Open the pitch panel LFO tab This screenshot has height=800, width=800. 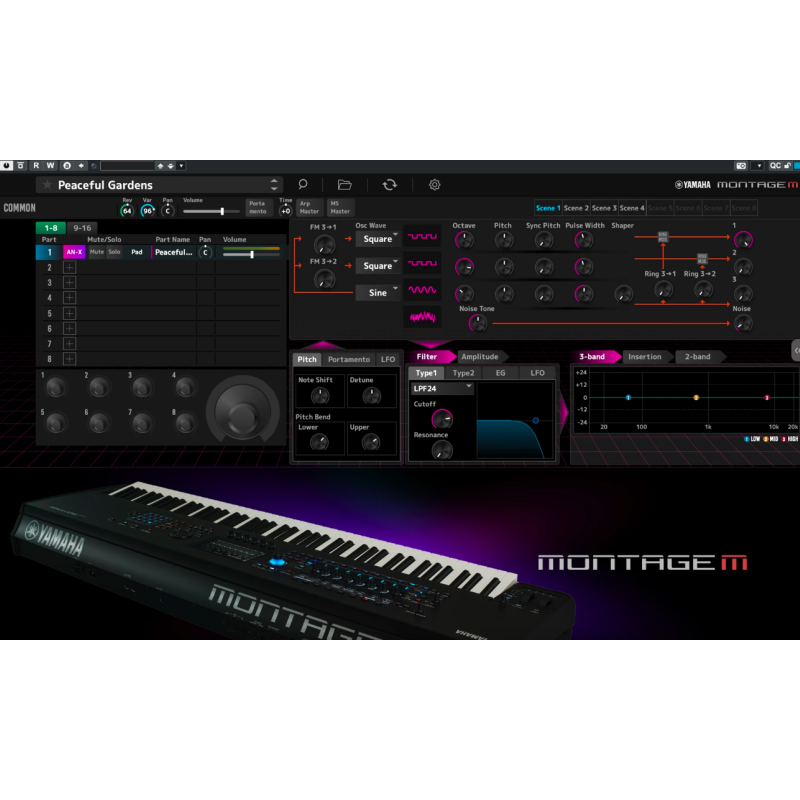click(388, 359)
